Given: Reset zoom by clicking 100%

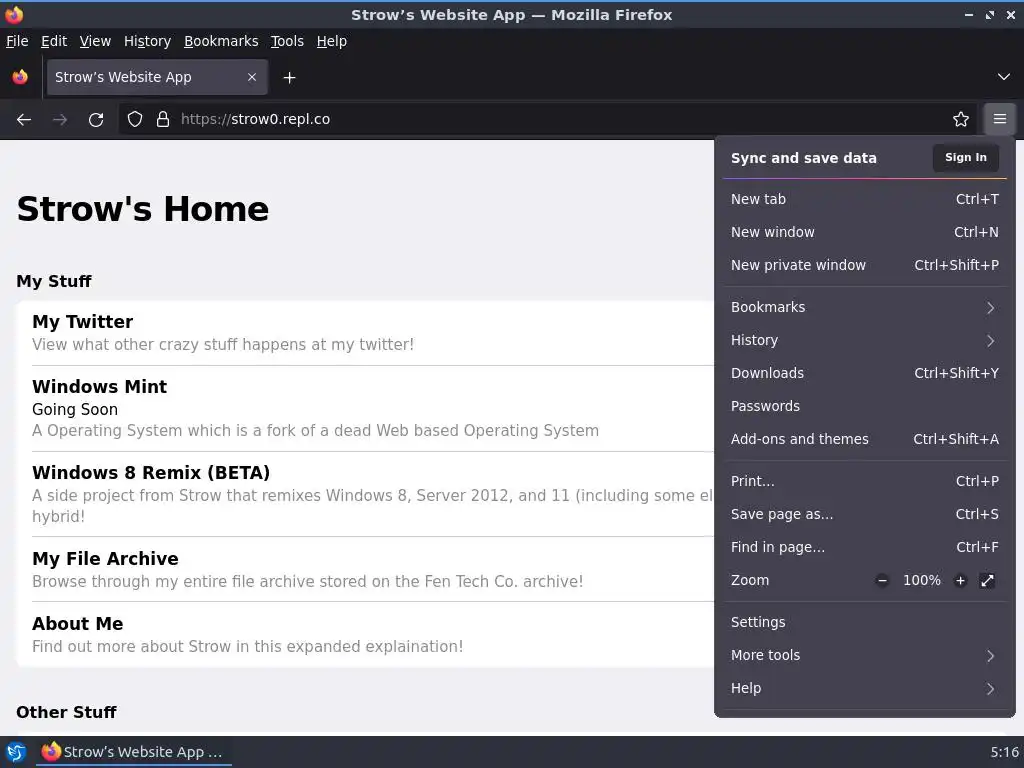Looking at the screenshot, I should (x=921, y=581).
